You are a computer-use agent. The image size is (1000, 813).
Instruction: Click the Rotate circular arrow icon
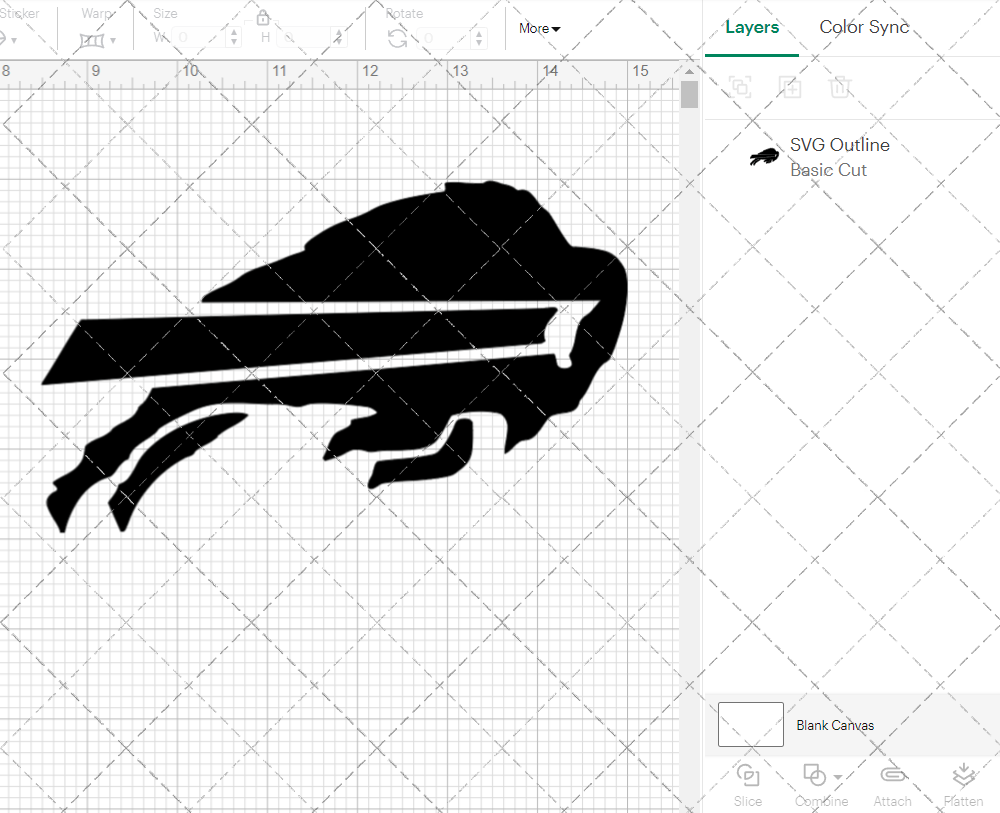click(x=398, y=39)
